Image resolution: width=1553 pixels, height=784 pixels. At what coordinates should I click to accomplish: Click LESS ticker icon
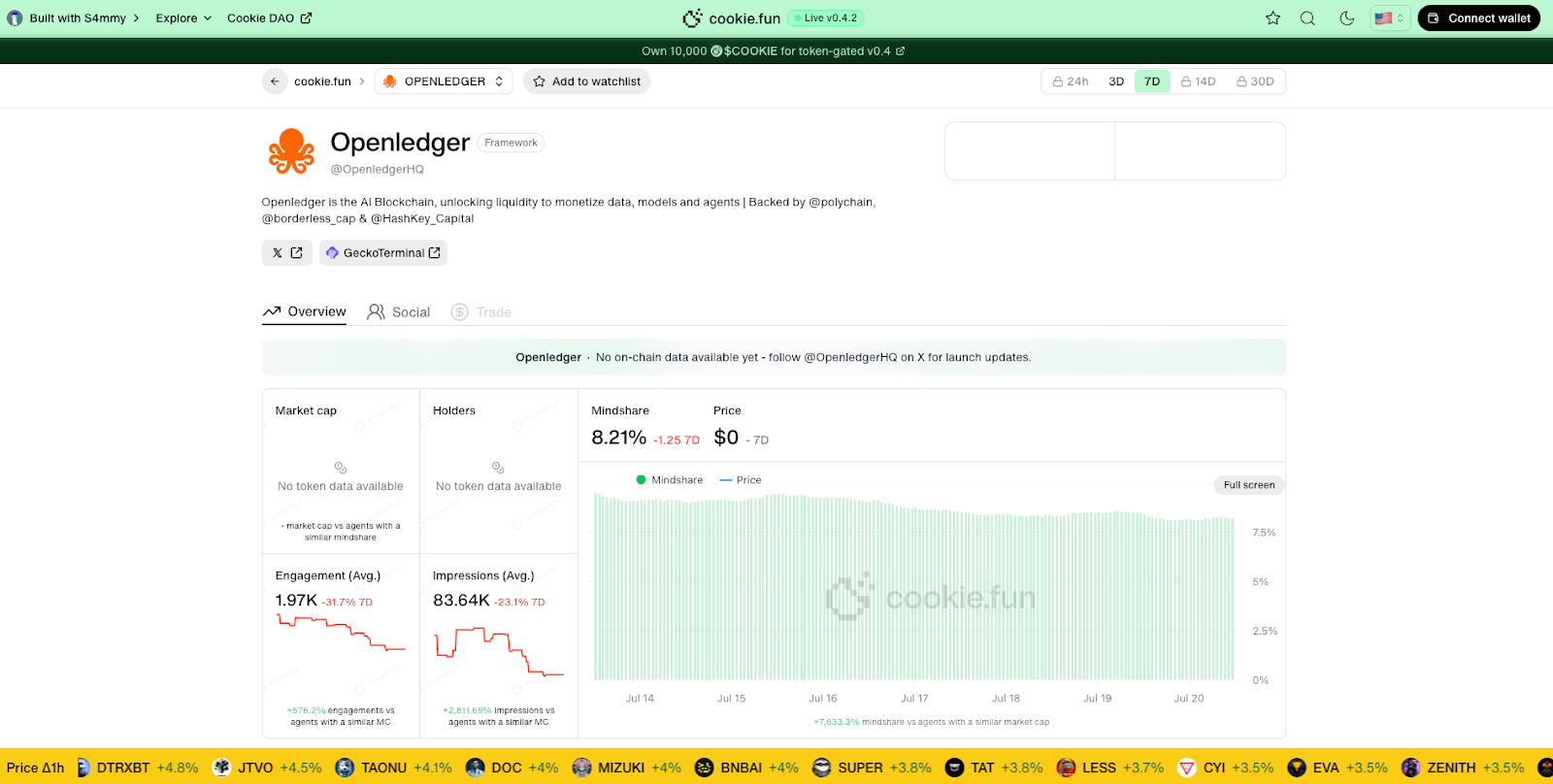click(1066, 768)
